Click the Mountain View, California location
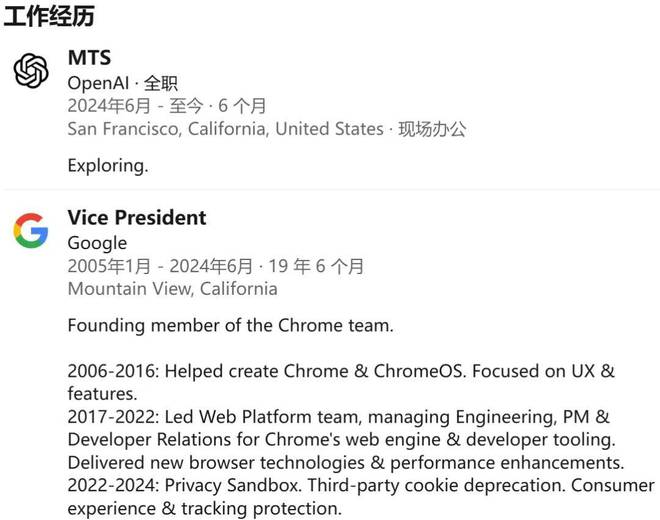The image size is (660, 520). coord(172,289)
